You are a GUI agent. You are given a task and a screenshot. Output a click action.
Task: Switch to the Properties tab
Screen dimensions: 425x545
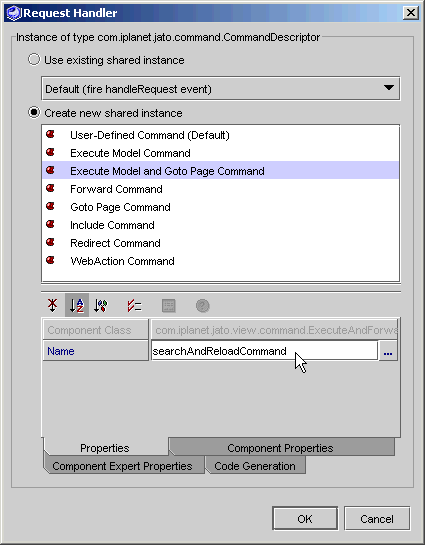105,448
